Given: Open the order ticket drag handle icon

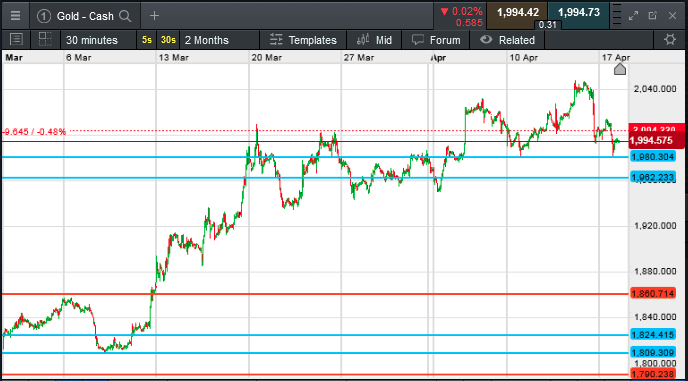Looking at the screenshot, I should [x=616, y=16].
